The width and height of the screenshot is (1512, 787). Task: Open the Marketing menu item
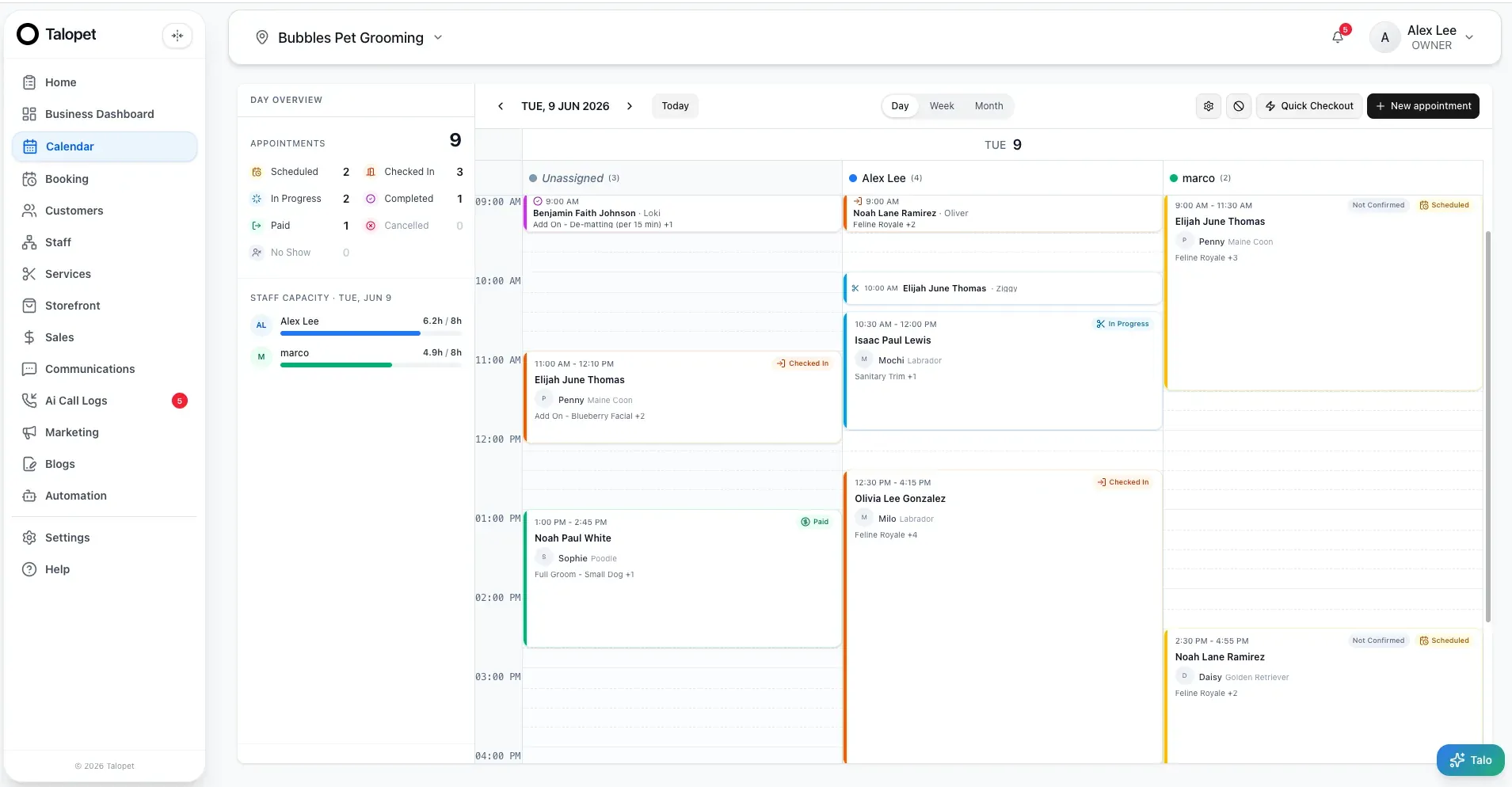coord(105,432)
